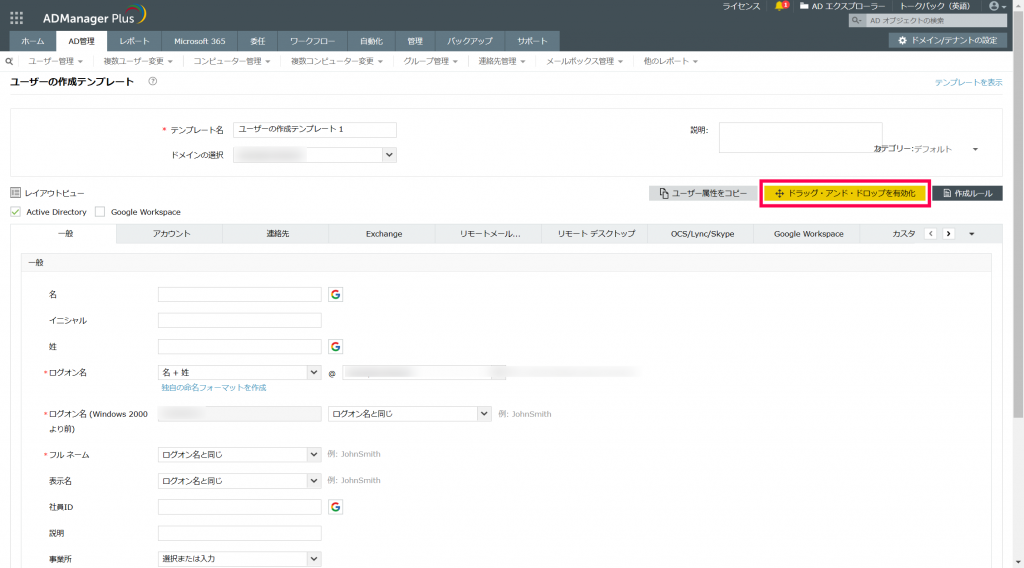Image resolution: width=1024 pixels, height=568 pixels.
Task: Go to the ホーム main tab
Action: tap(33, 41)
